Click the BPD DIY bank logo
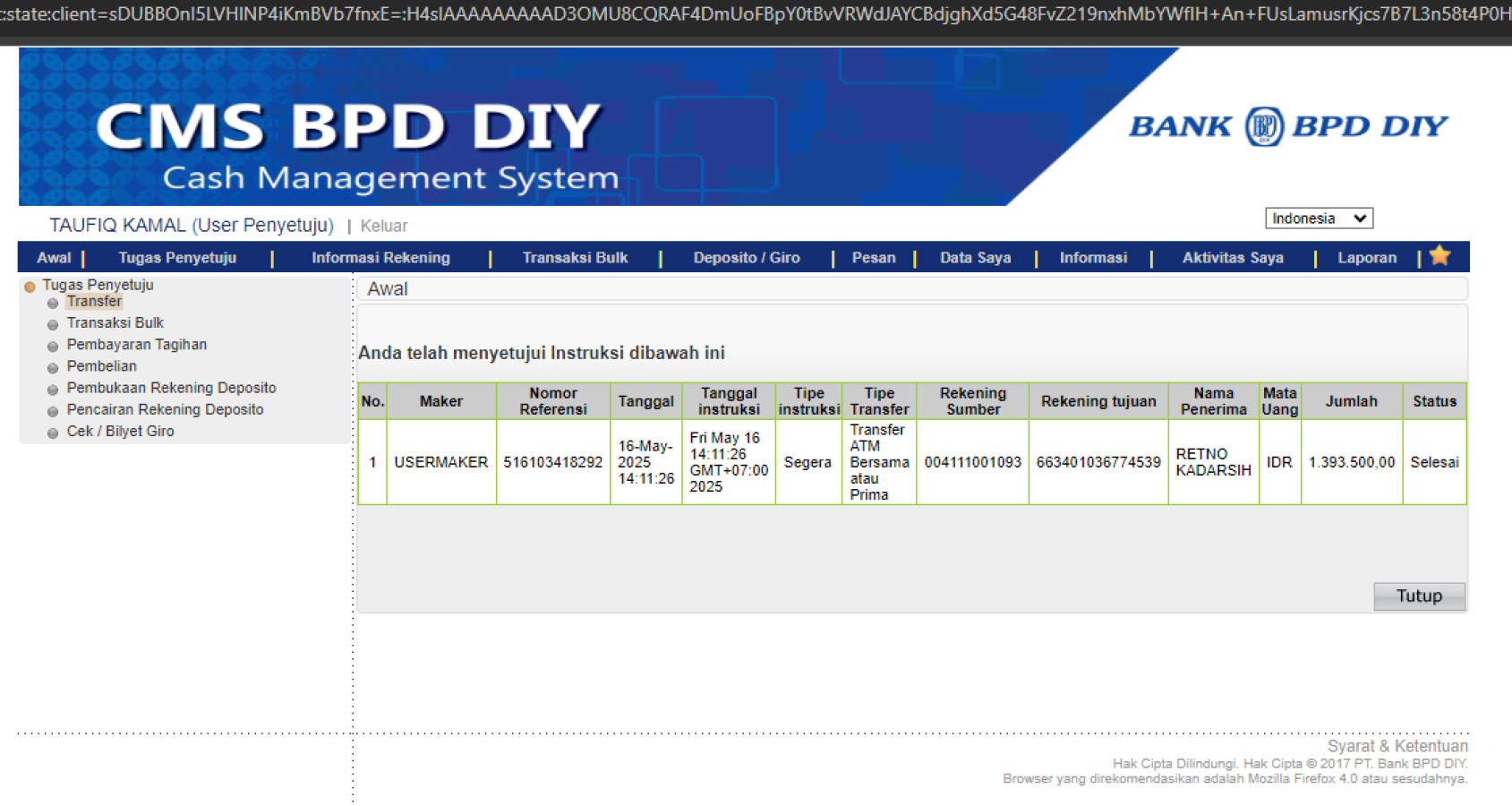Viewport: 1512px width, 806px height. tap(1287, 126)
